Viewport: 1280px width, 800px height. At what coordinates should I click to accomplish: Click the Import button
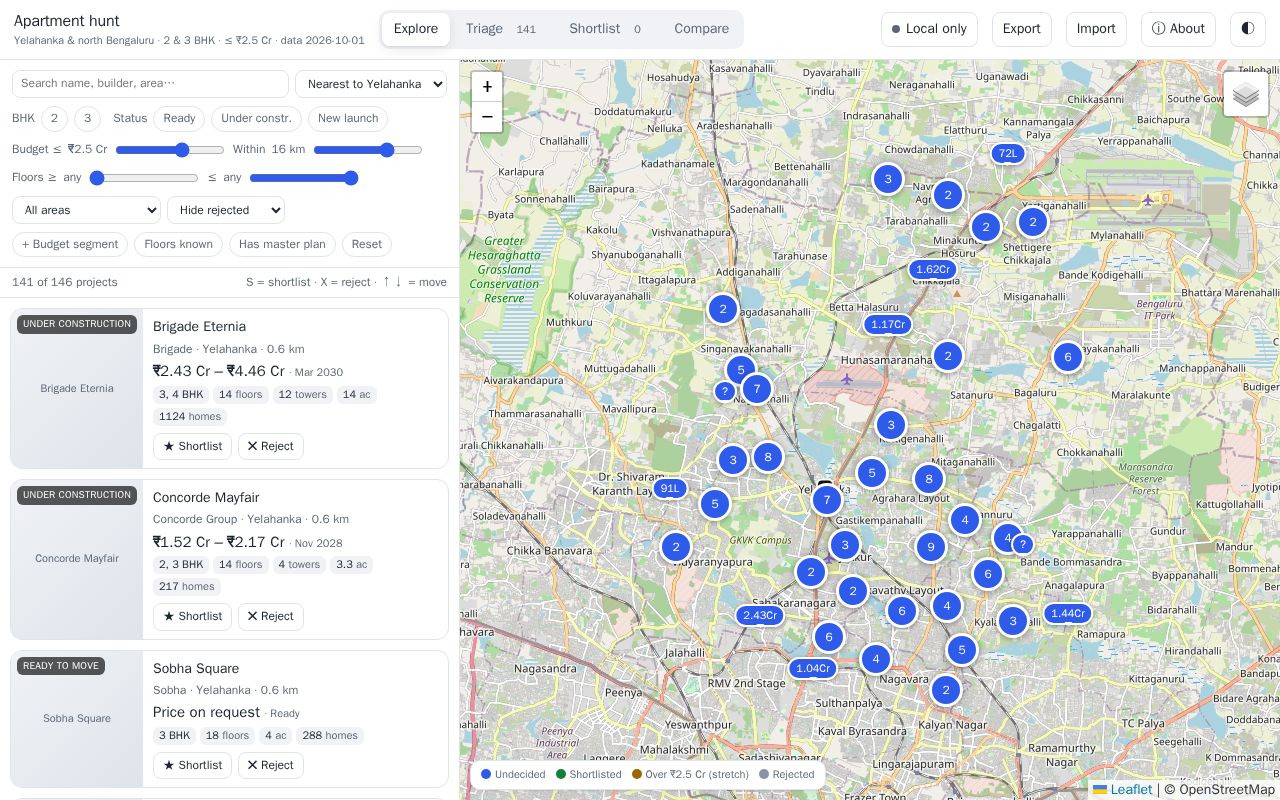1096,29
